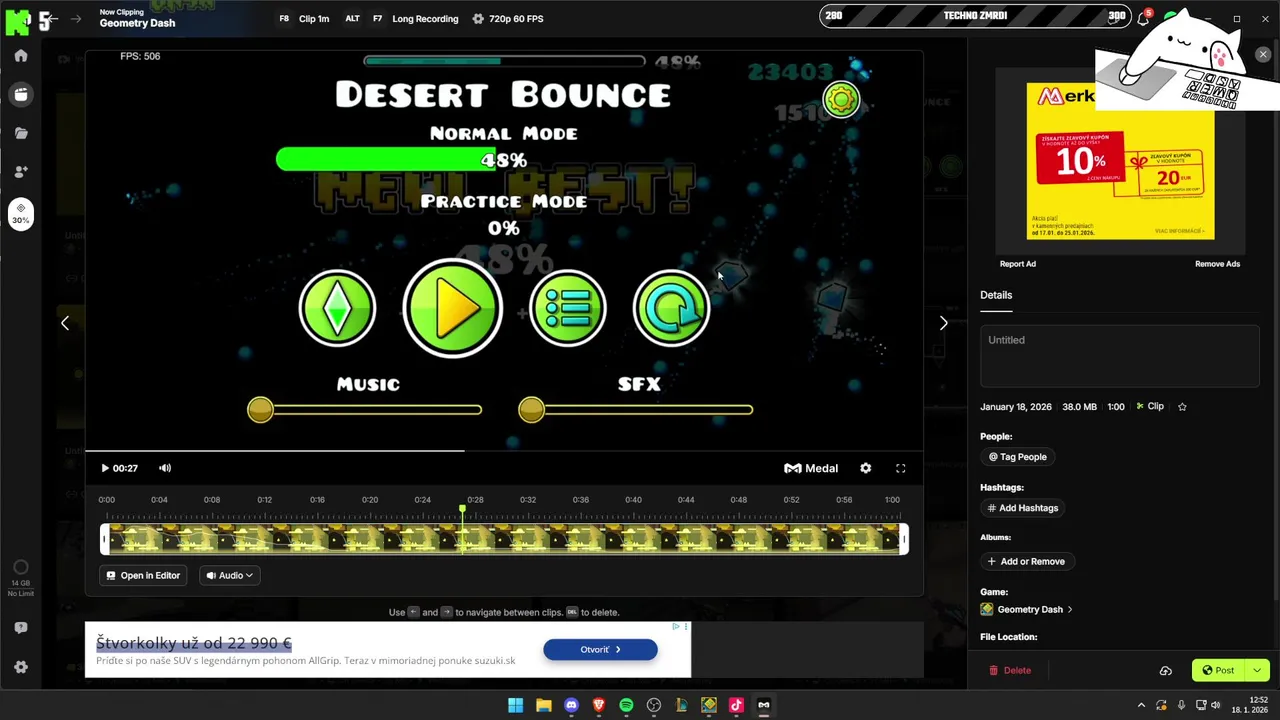This screenshot has width=1280, height=720.
Task: Star the clip as favorite
Action: 1182,407
